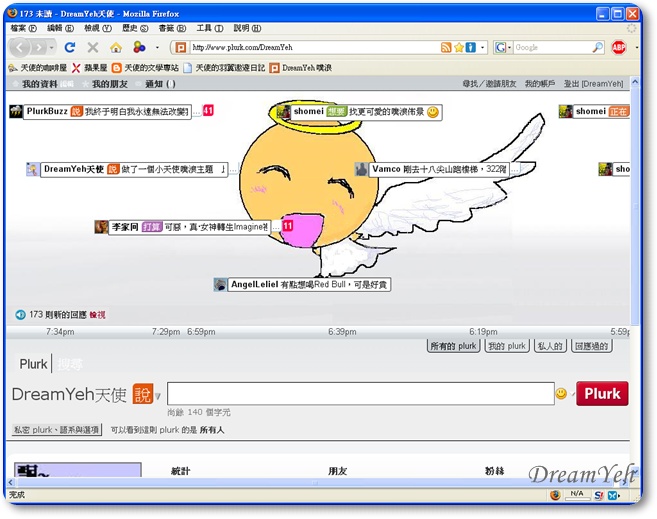This screenshot has width=657, height=519.
Task: Go to the Home page icon
Action: 116,47
